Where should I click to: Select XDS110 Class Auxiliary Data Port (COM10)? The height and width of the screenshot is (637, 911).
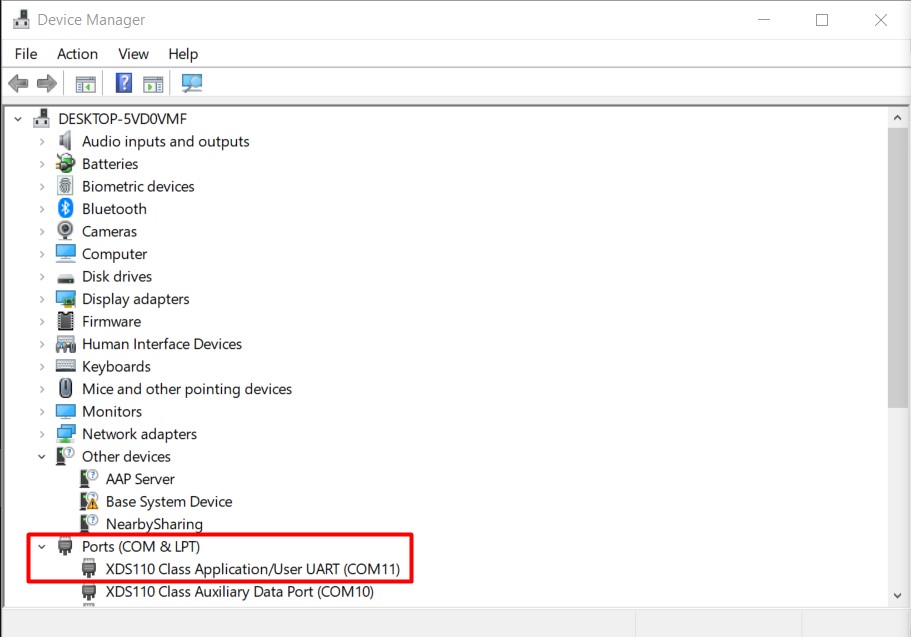pyautogui.click(x=239, y=592)
